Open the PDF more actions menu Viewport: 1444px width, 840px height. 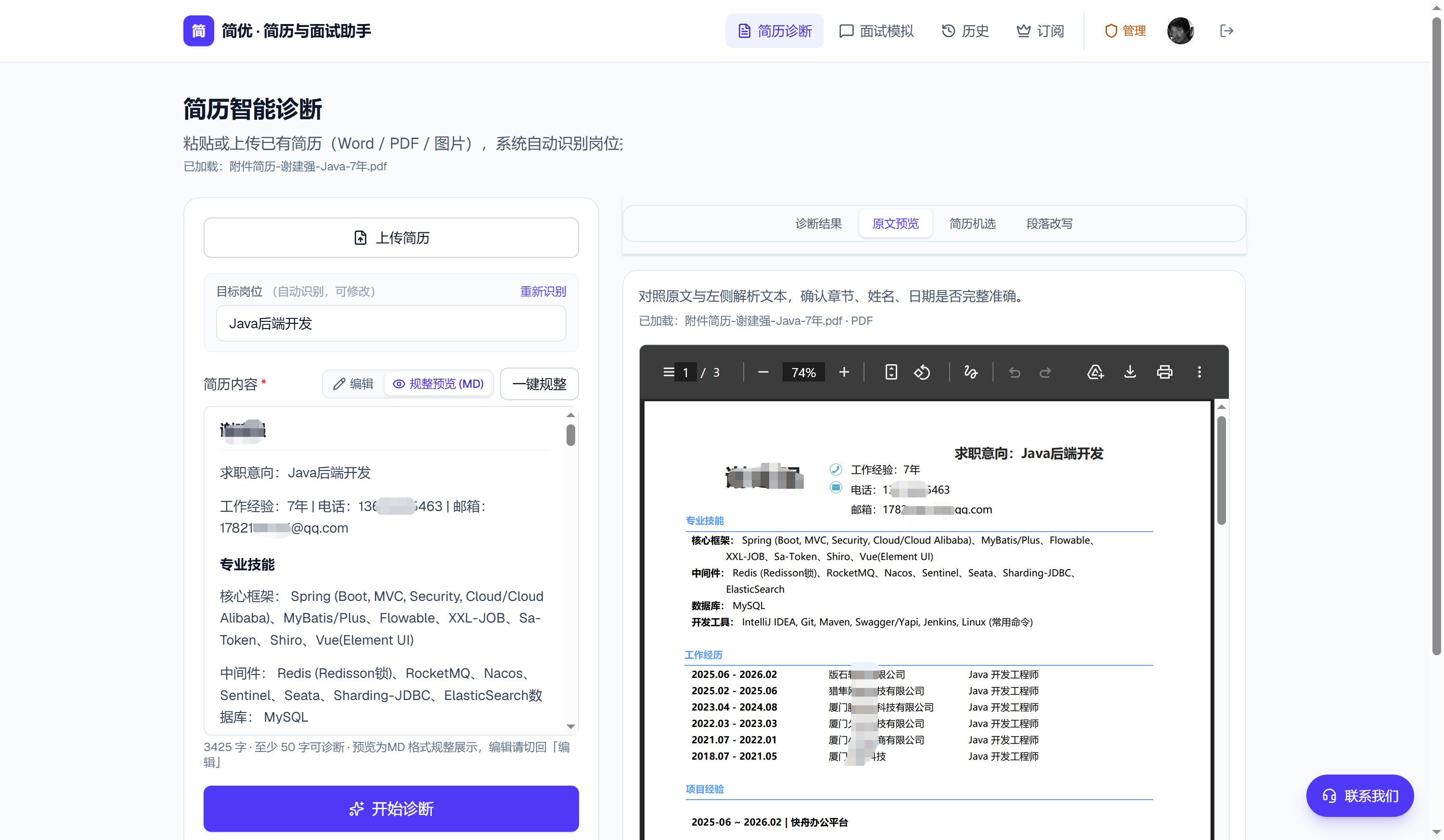pyautogui.click(x=1199, y=372)
